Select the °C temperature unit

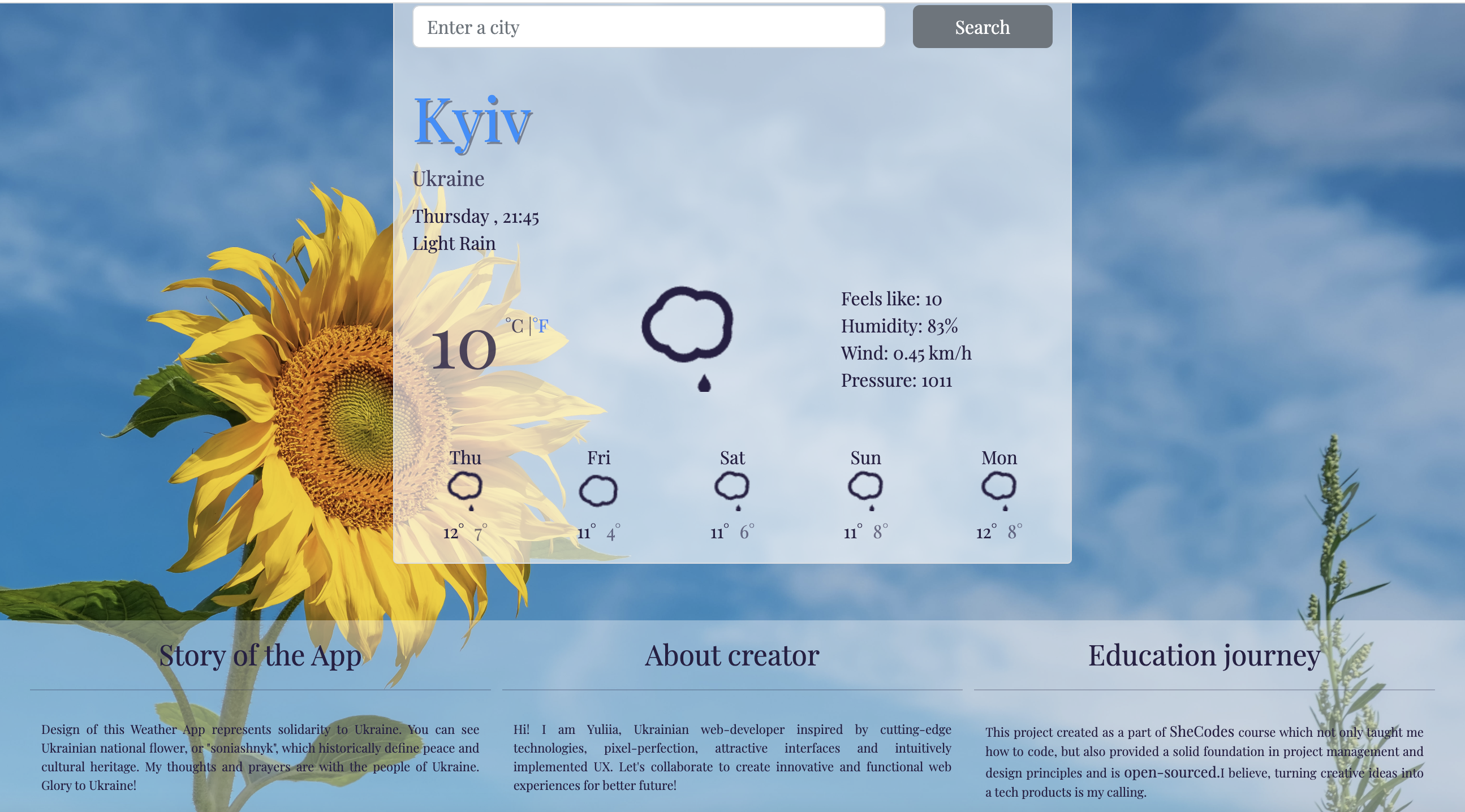515,325
